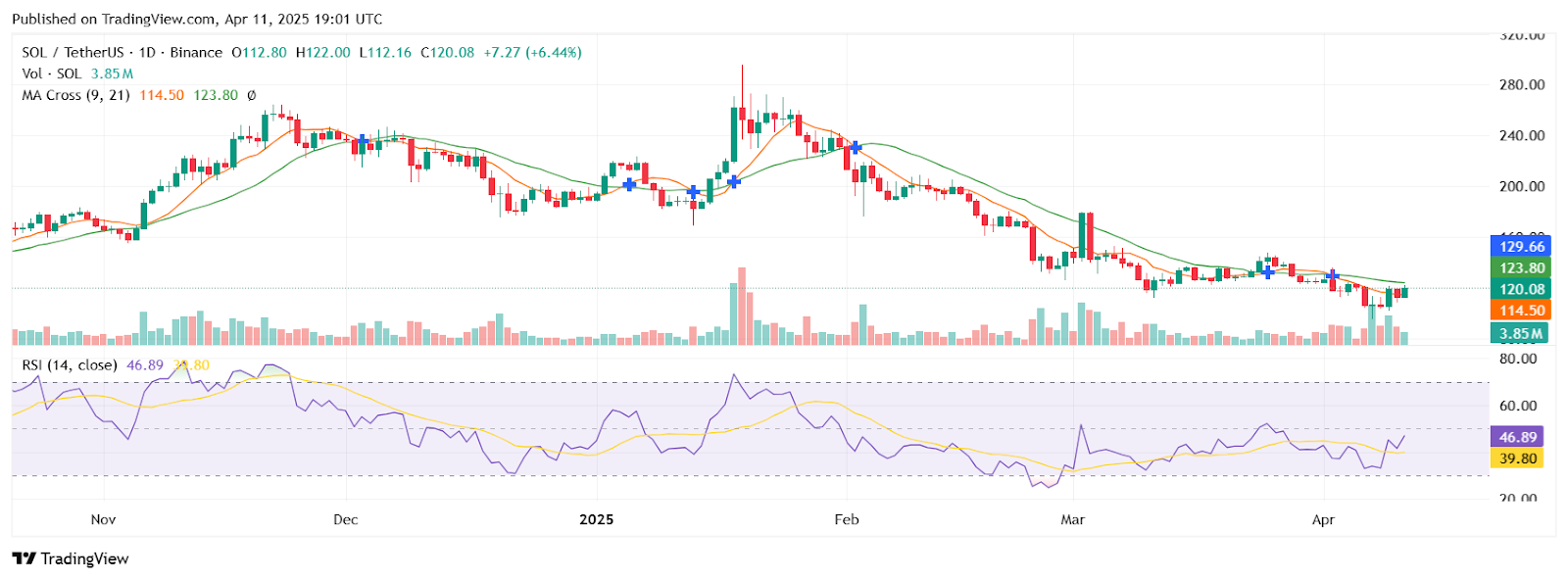
Task: Click the green 123.80 price scale tag
Action: 1520,267
